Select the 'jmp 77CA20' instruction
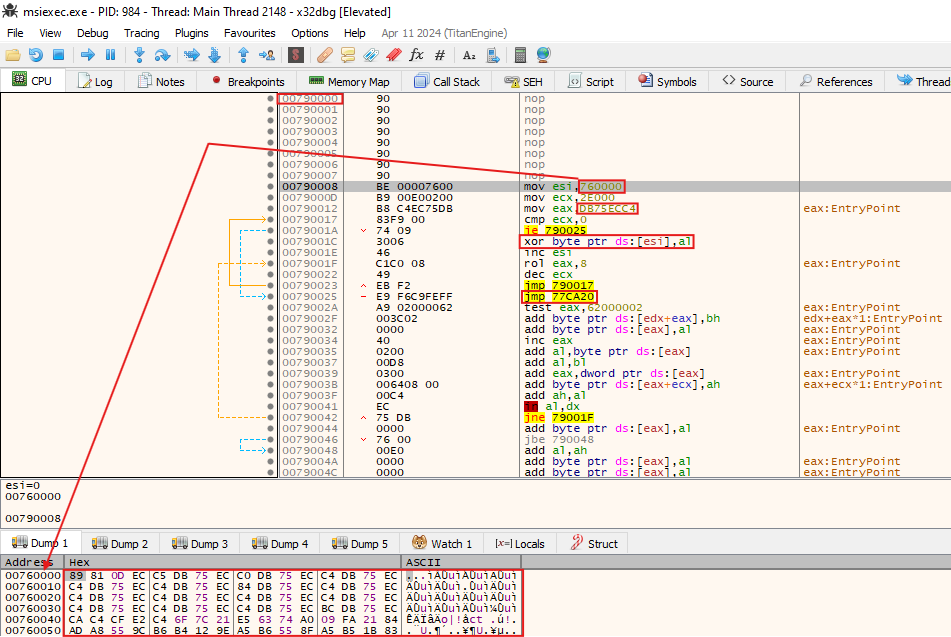Image resolution: width=951 pixels, height=637 pixels. coord(559,297)
